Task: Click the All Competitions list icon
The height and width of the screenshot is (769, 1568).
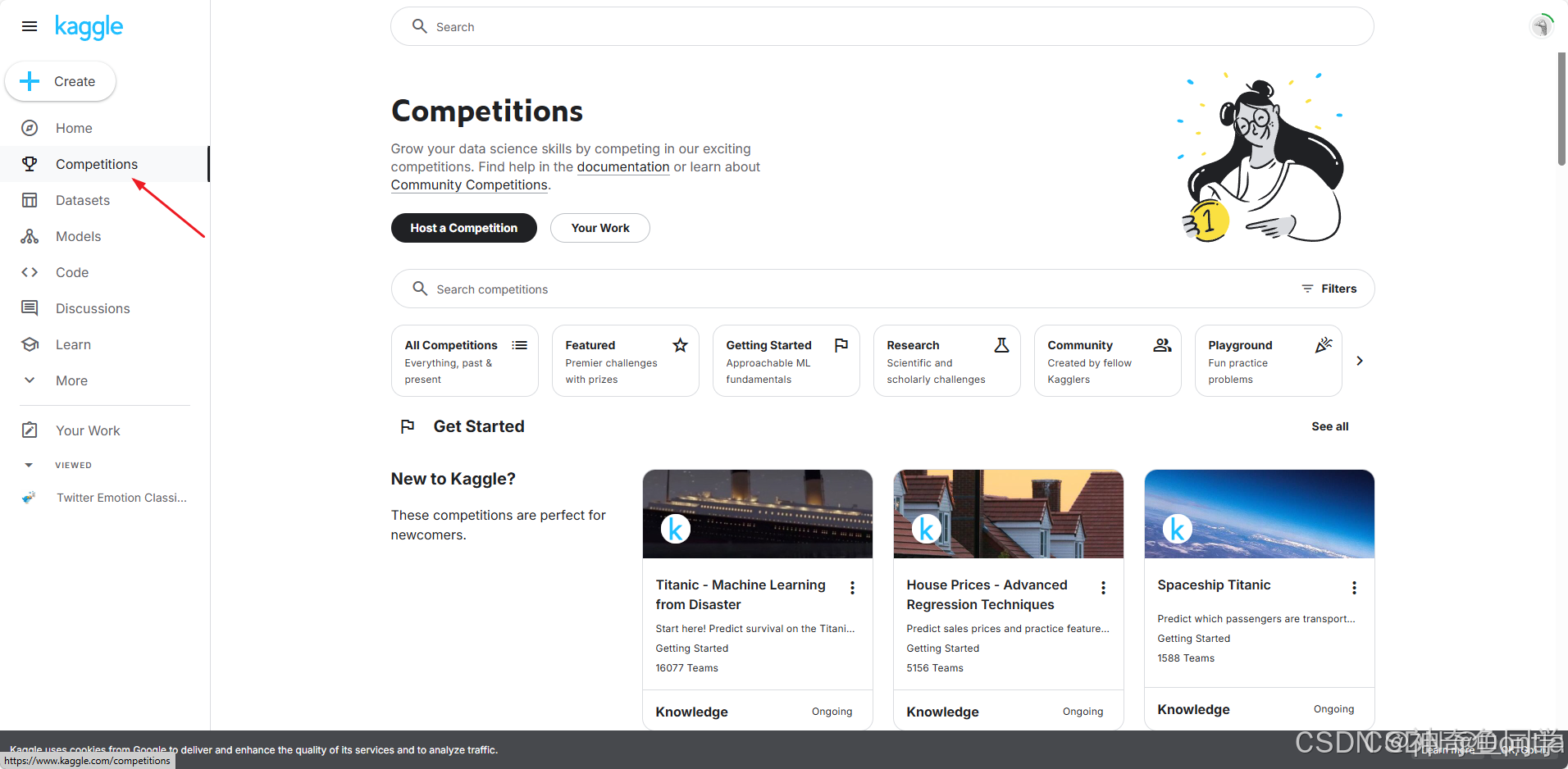Action: coord(520,345)
